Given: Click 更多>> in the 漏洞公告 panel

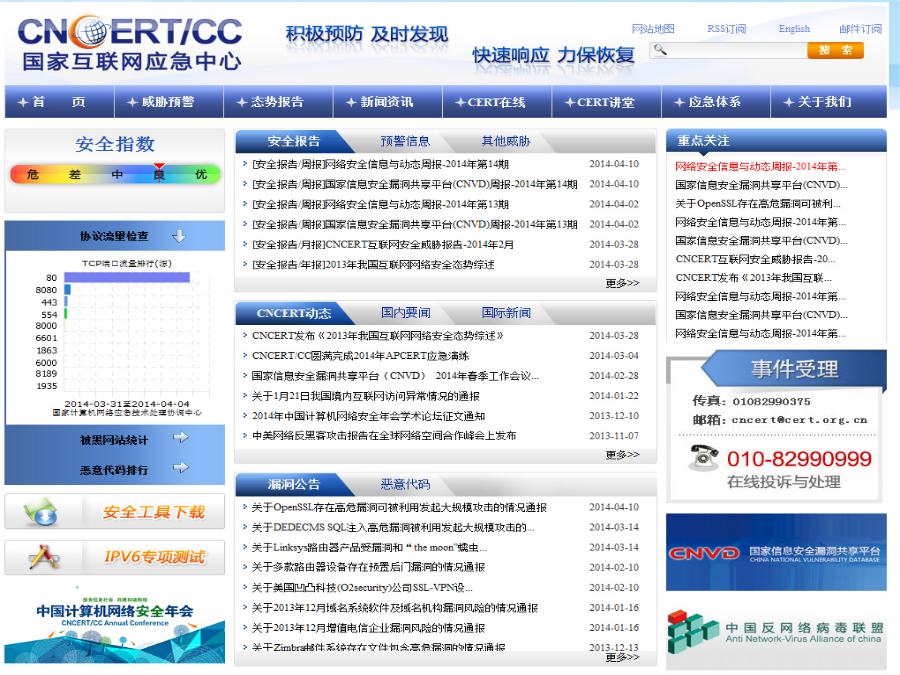Looking at the screenshot, I should [x=622, y=657].
